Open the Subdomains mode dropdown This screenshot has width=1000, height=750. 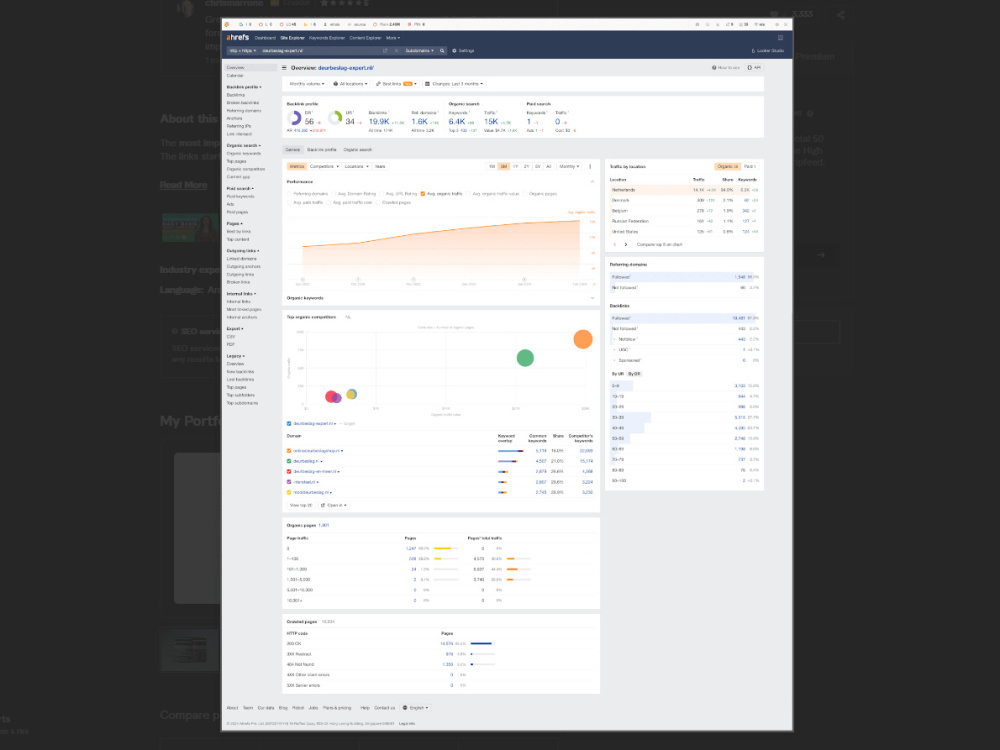click(x=419, y=50)
